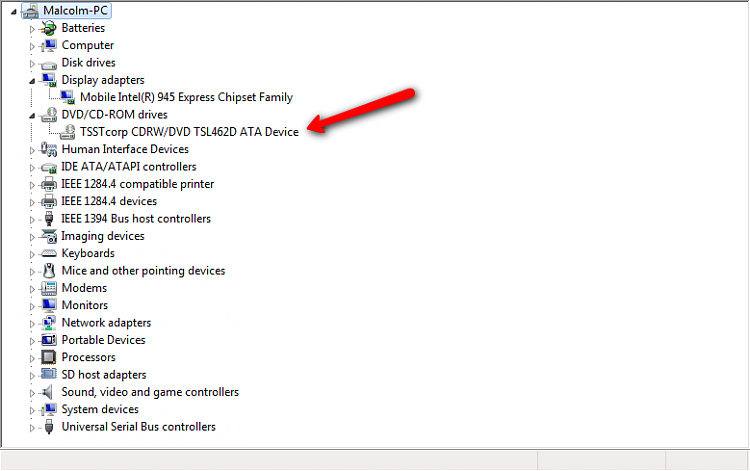This screenshot has height=471, width=750.
Task: Select the System devices label
Action: pos(100,409)
